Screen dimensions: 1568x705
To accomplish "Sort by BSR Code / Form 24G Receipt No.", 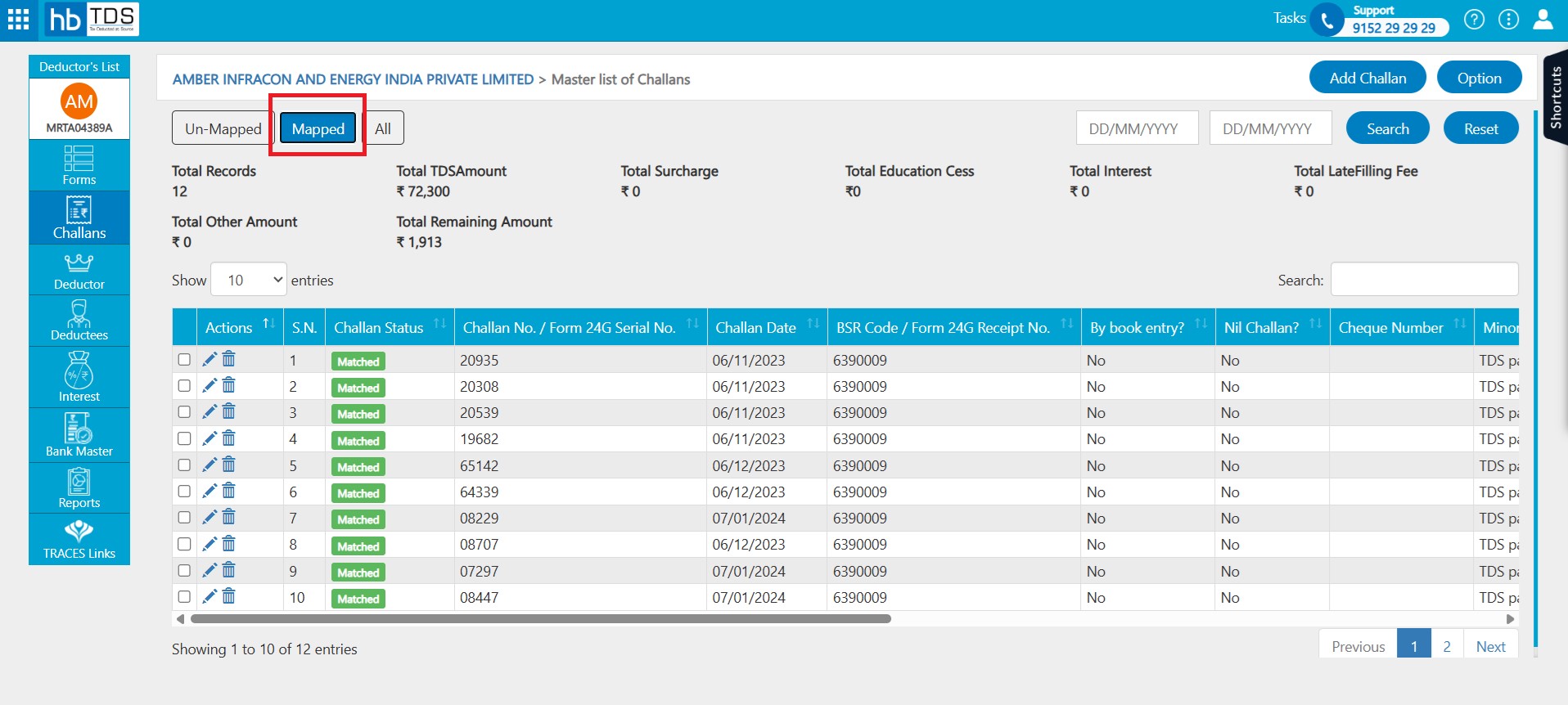I will point(954,327).
